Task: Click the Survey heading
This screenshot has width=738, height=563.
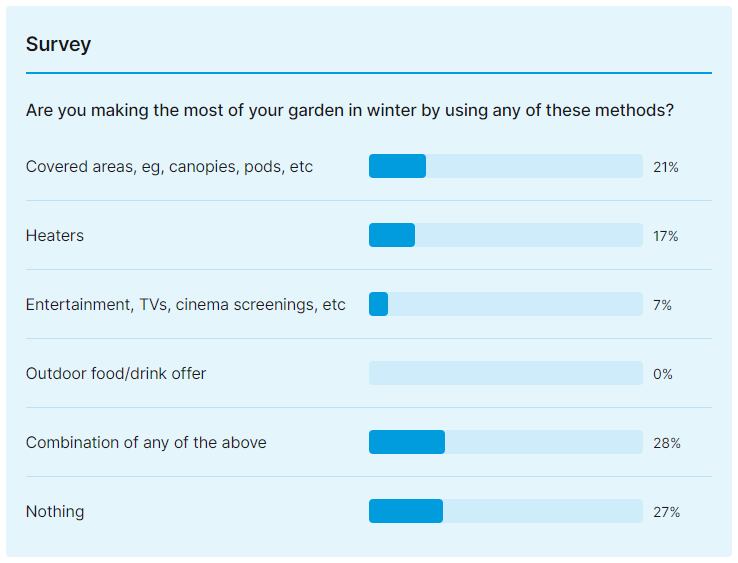Action: pyautogui.click(x=58, y=44)
